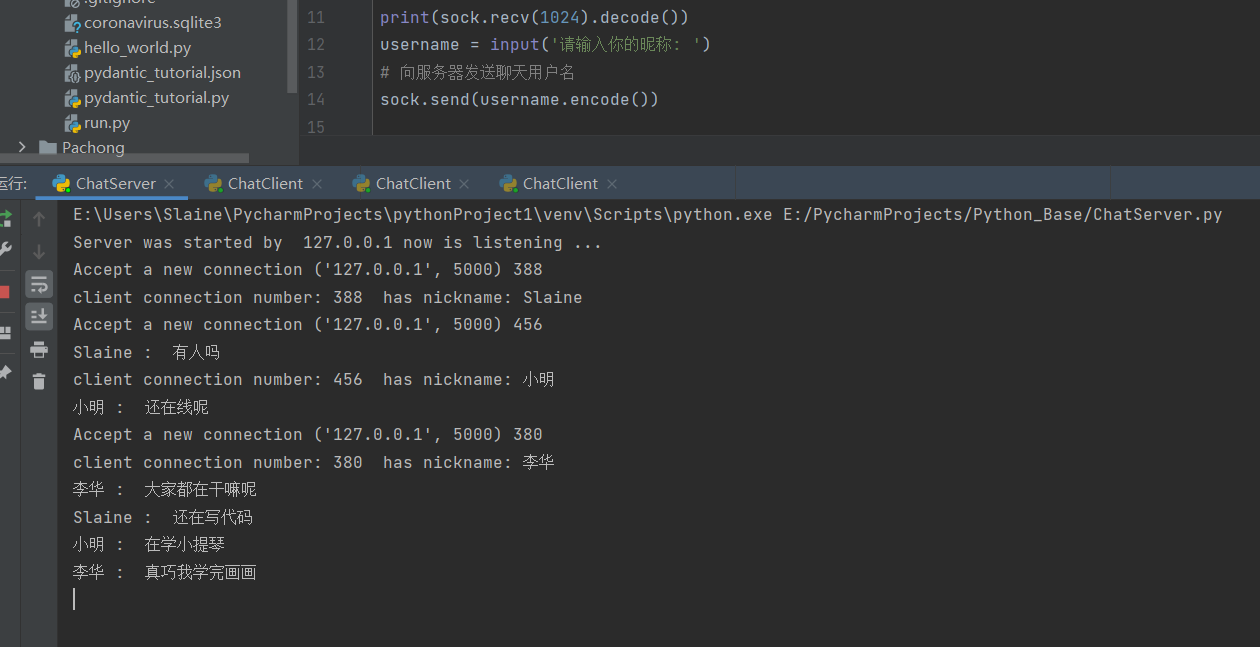Screen dimensions: 1260x647
Task: Click the Python icon on ChatServer tab
Action: click(61, 183)
